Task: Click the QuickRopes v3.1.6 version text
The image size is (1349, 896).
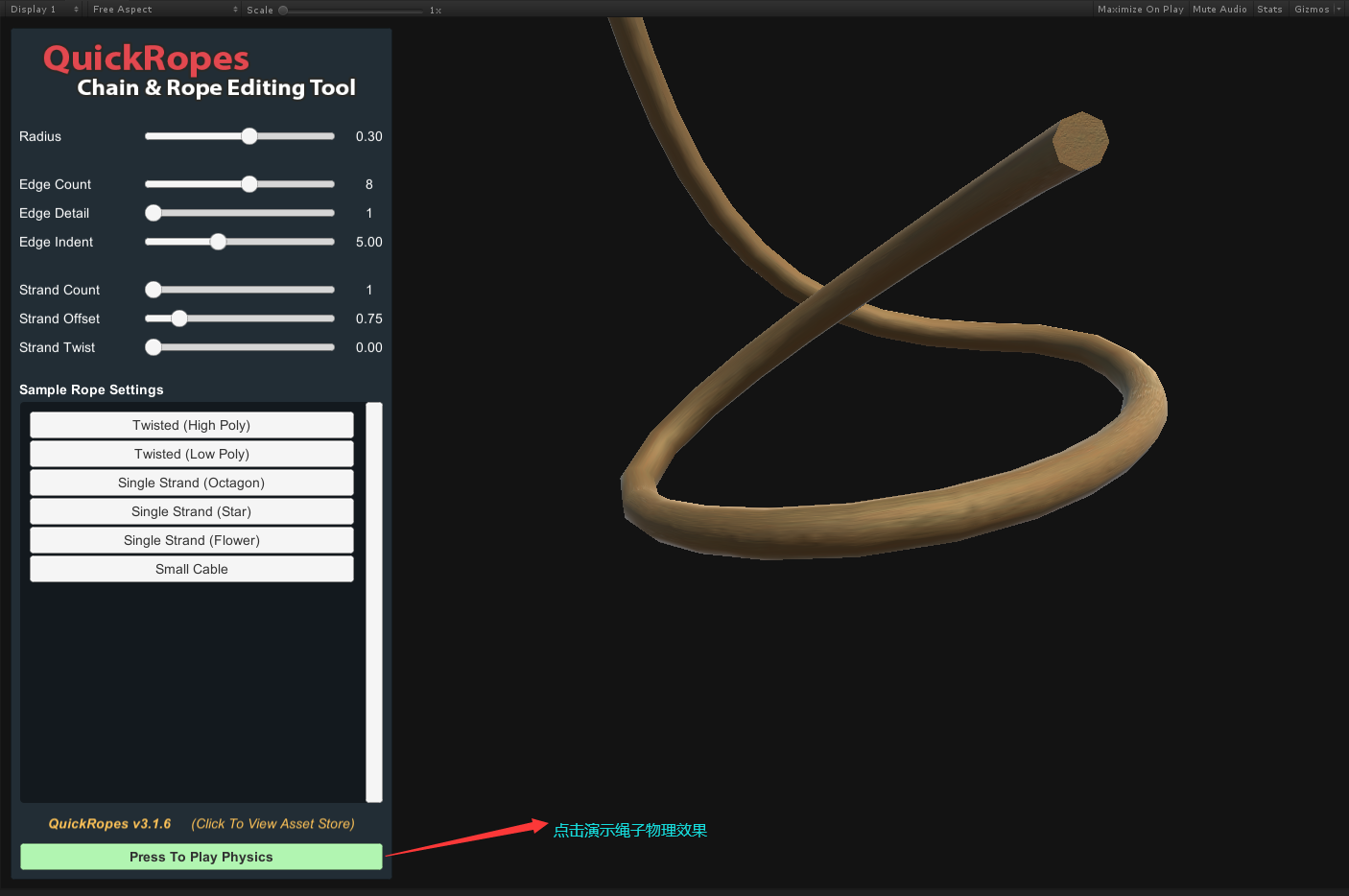Action: (109, 824)
